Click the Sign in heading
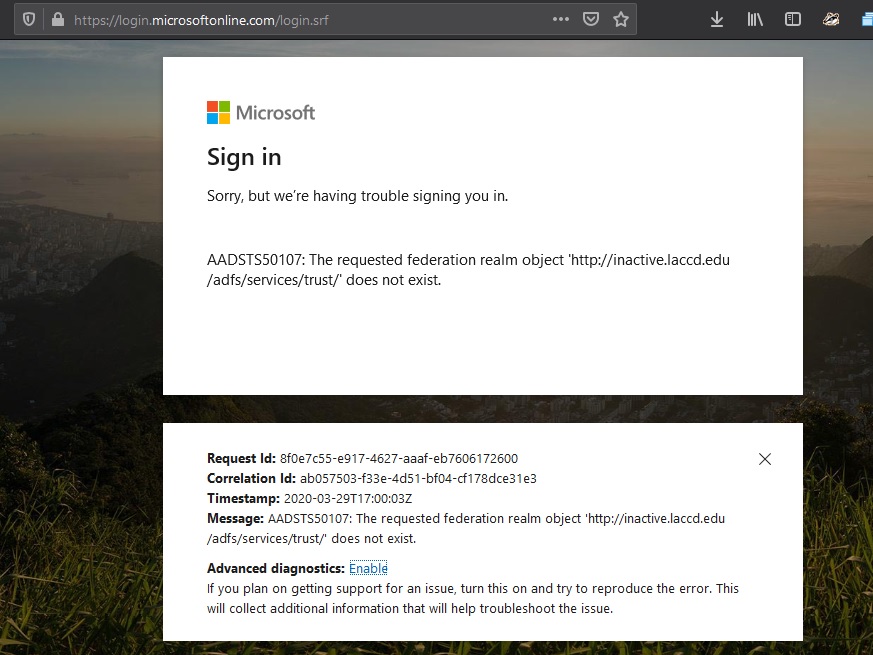The image size is (873, 655). [244, 157]
